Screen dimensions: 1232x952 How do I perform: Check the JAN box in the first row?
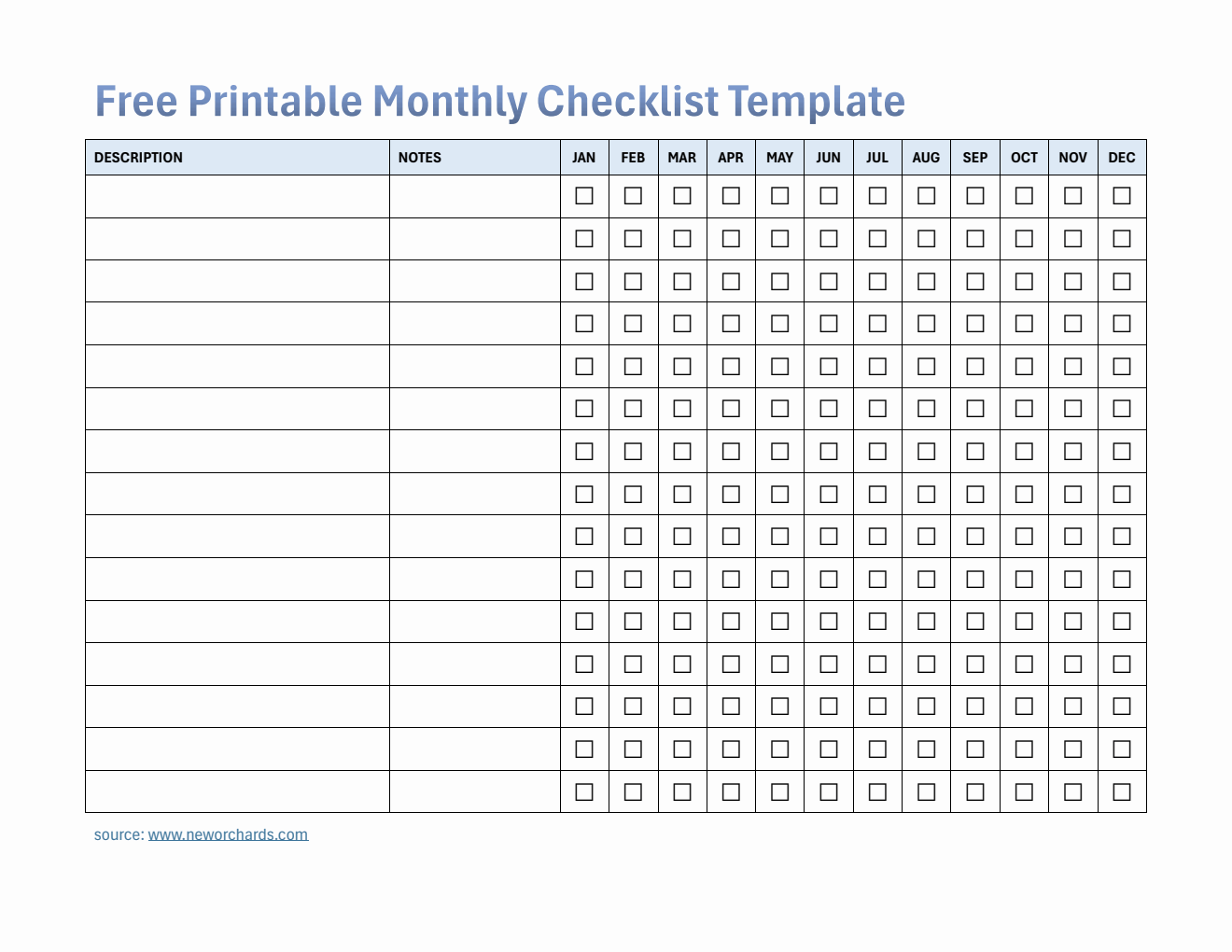(x=584, y=196)
